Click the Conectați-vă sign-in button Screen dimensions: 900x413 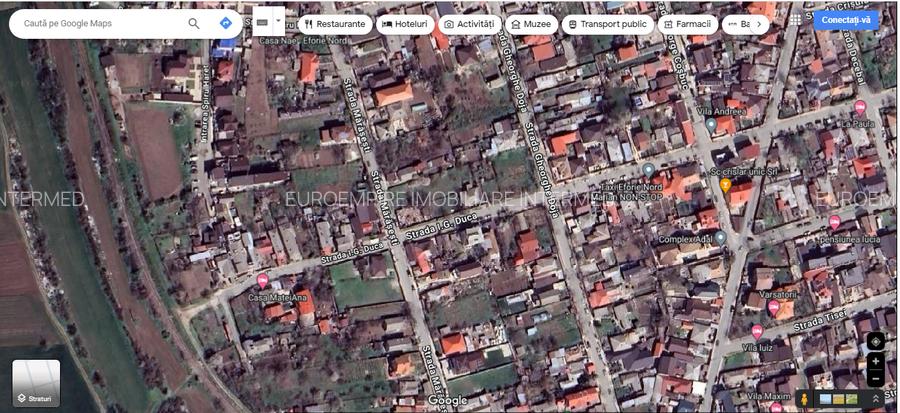pos(846,20)
